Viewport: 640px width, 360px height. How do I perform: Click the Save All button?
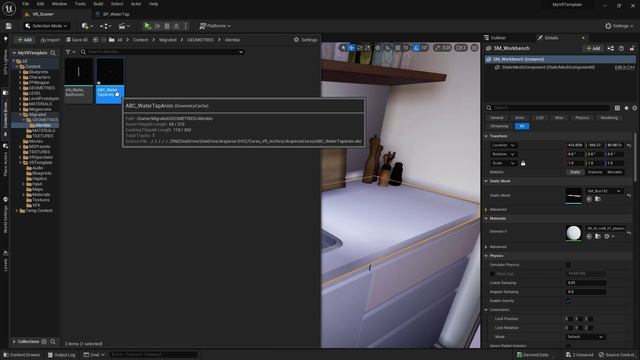tap(76, 40)
